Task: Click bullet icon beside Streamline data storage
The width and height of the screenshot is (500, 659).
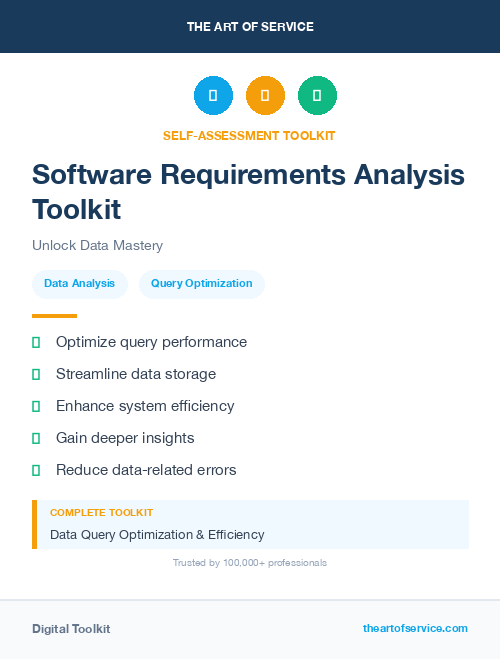Action: 36,374
